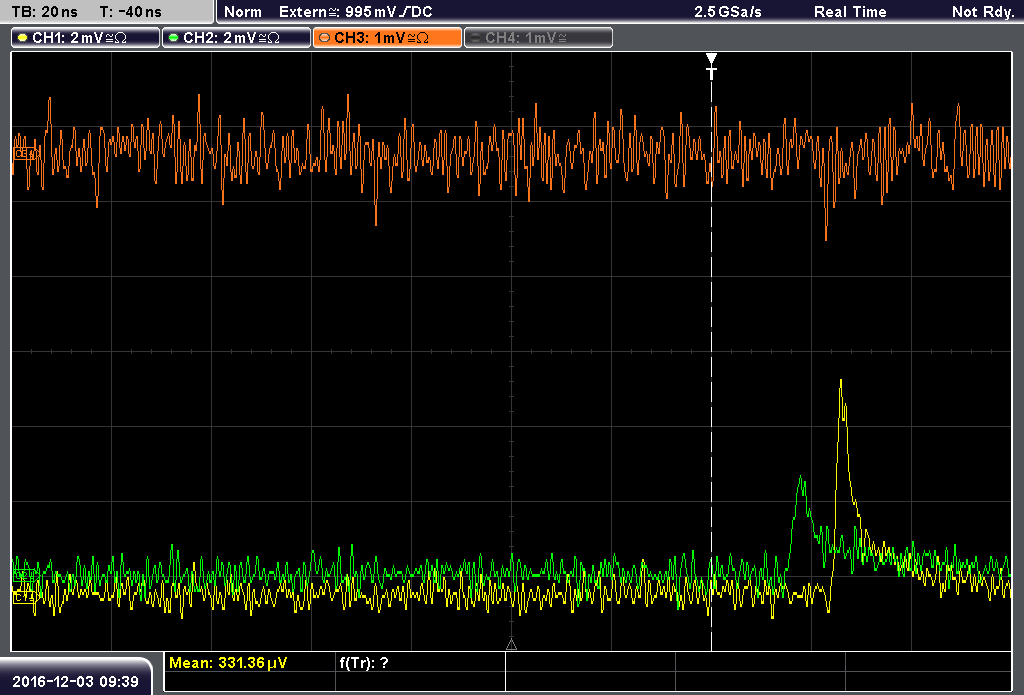Click the 2.5 GSa/s sample rate readout
The height and width of the screenshot is (695, 1024).
(728, 12)
